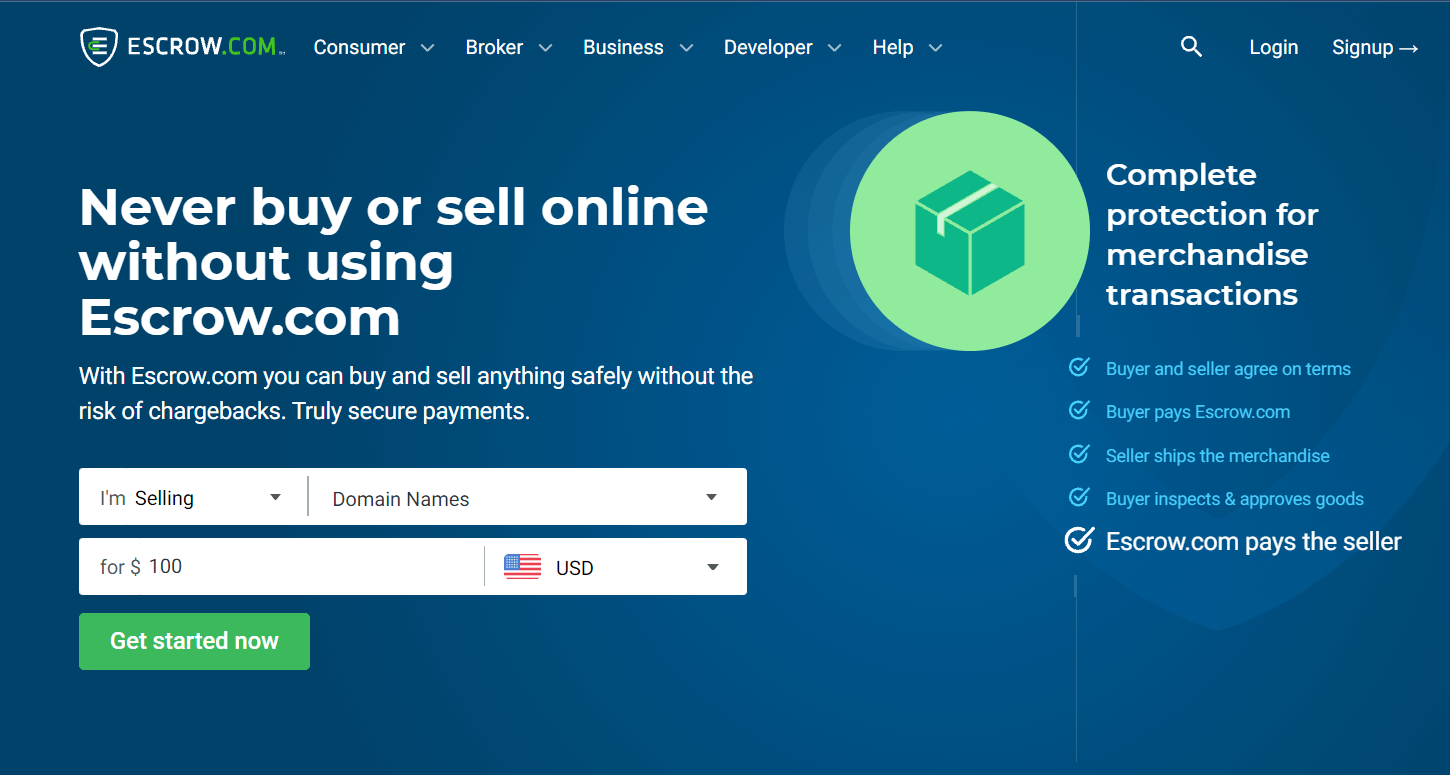Click the checkmark beside 'Seller ships the merchandise'
1450x775 pixels.
(x=1078, y=454)
